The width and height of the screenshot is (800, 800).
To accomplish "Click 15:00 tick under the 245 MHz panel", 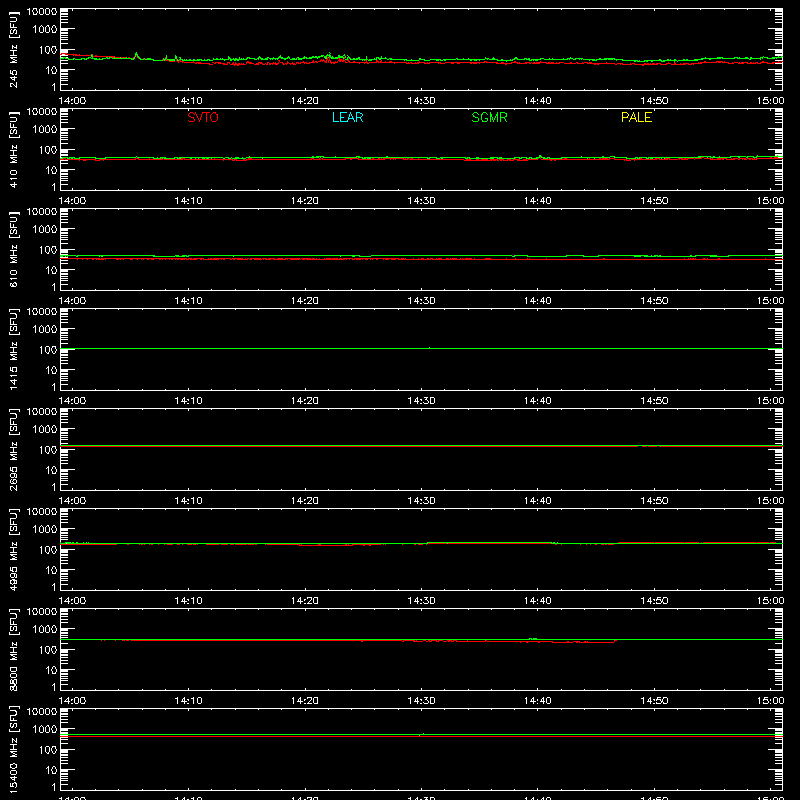I will coord(770,101).
